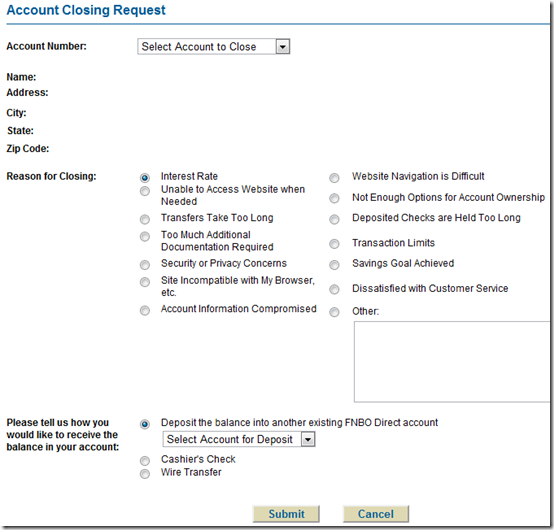
Task: Click the Cancel button
Action: pyautogui.click(x=376, y=514)
